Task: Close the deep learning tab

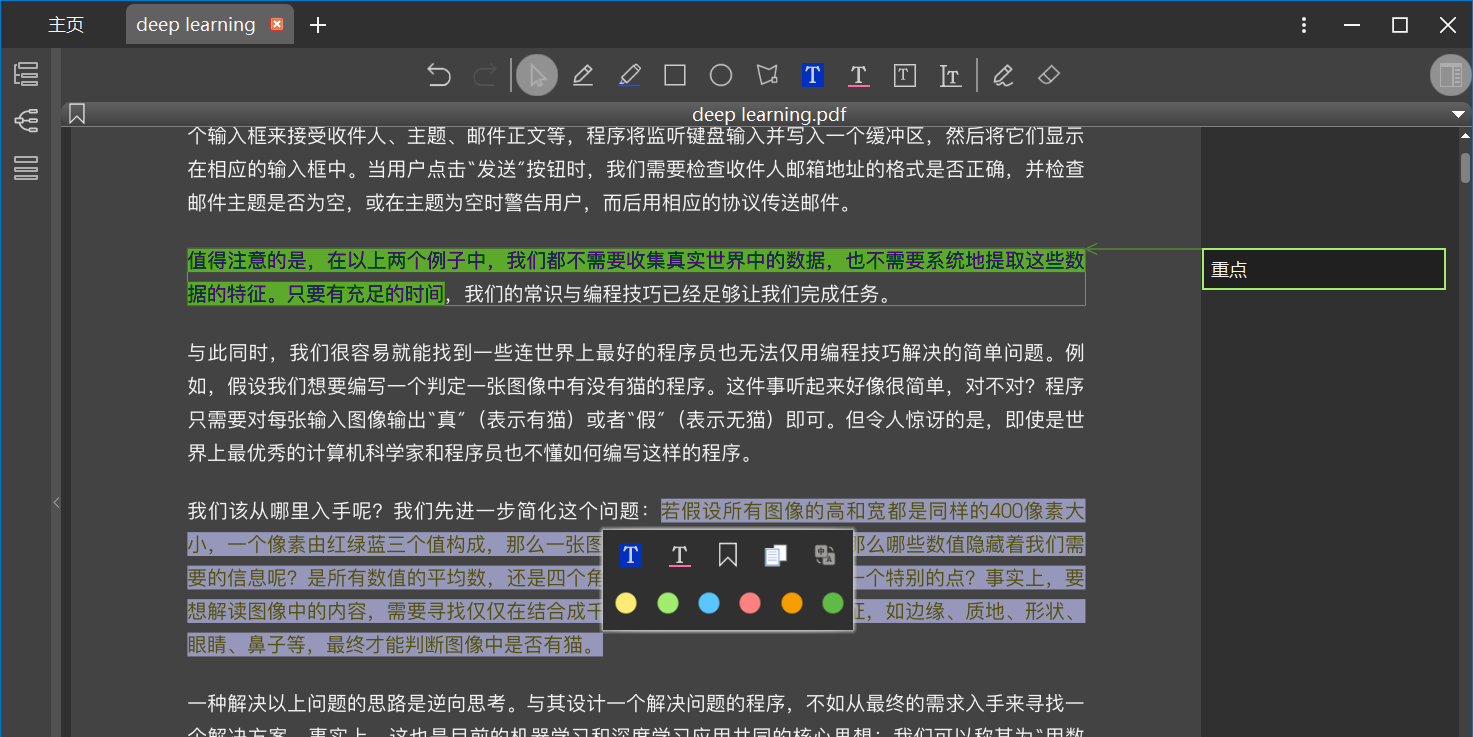Action: coord(277,24)
